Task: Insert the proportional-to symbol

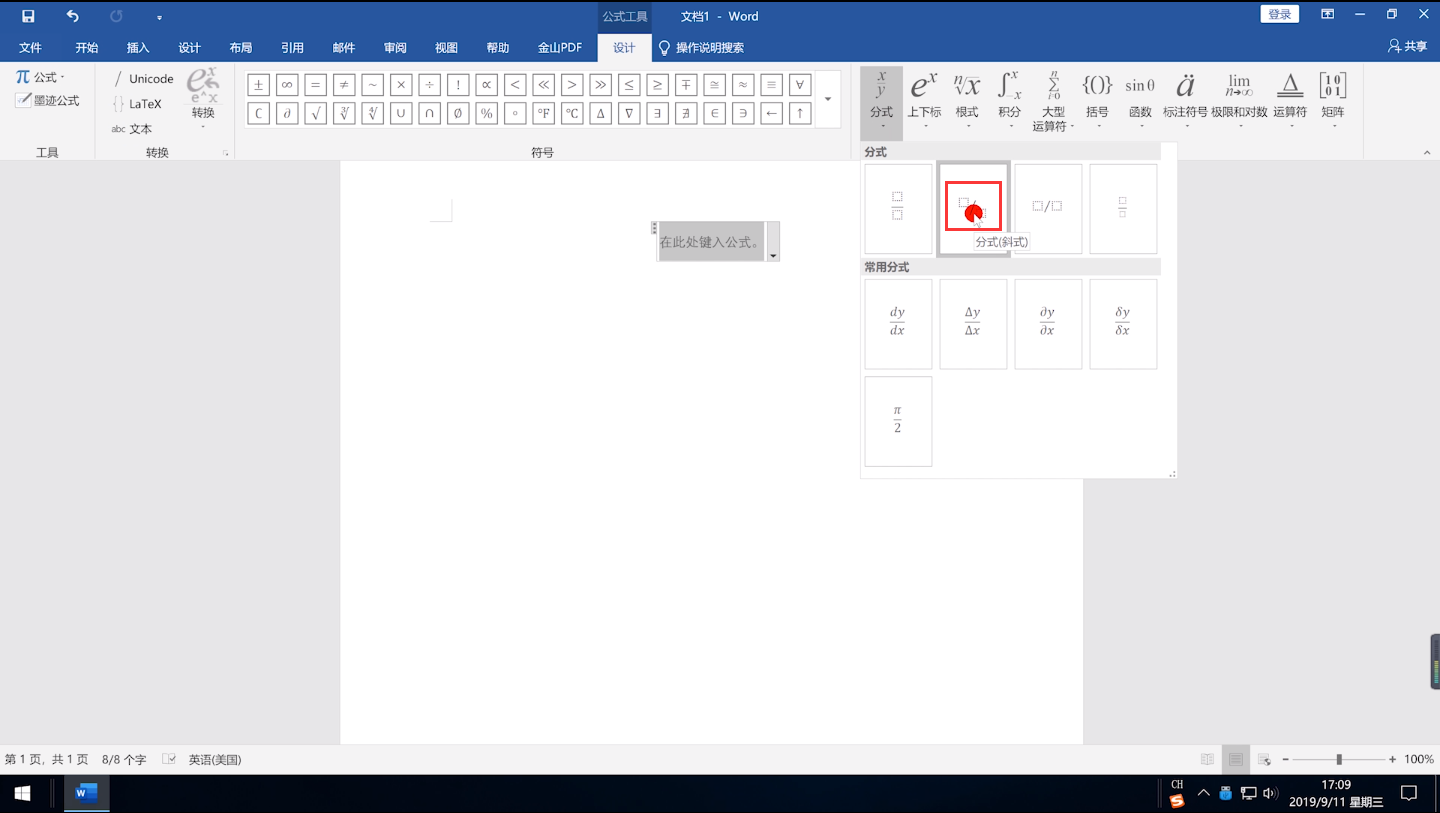Action: (x=486, y=85)
